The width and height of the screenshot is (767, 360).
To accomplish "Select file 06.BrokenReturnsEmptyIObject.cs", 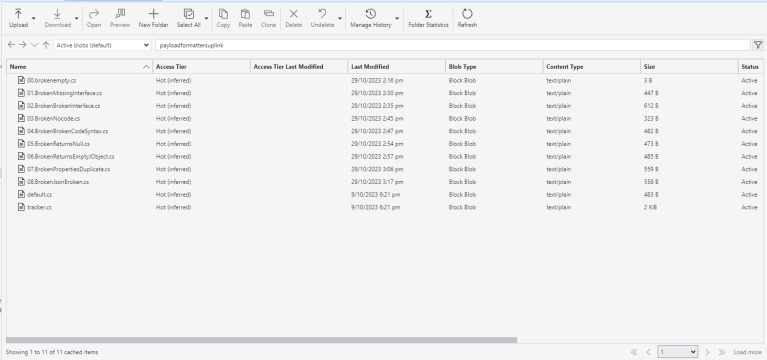I will coord(70,157).
